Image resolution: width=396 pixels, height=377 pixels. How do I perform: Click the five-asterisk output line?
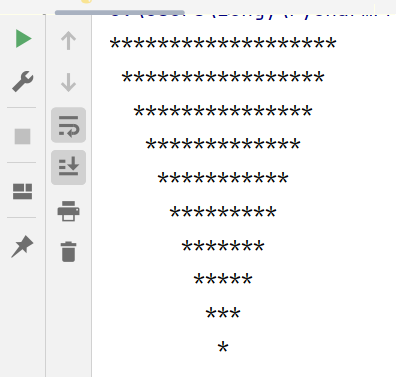pos(223,280)
